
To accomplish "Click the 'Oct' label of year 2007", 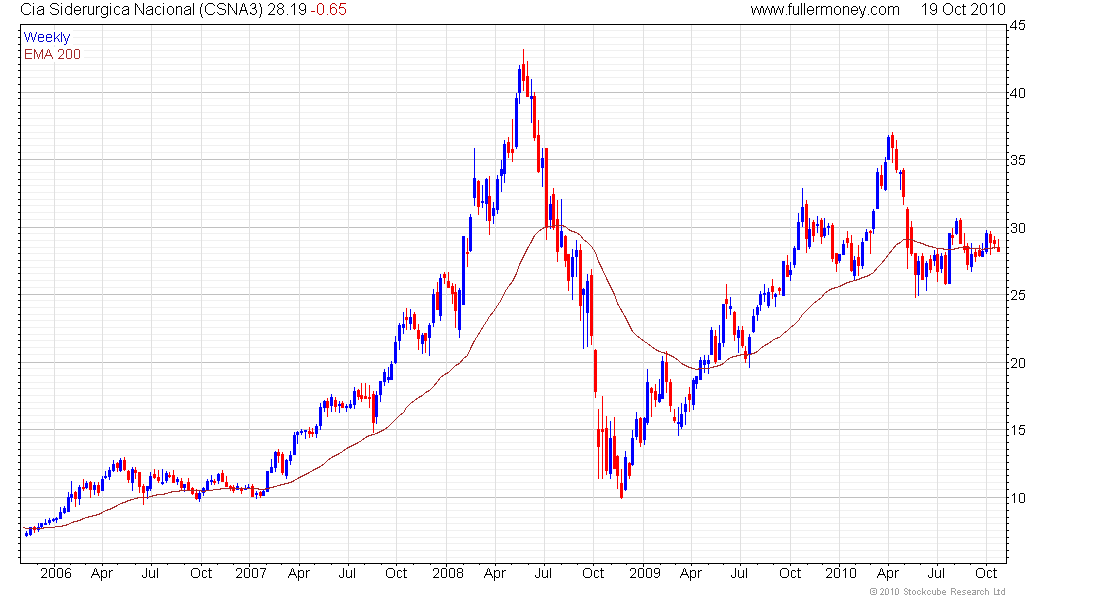I will pos(396,573).
